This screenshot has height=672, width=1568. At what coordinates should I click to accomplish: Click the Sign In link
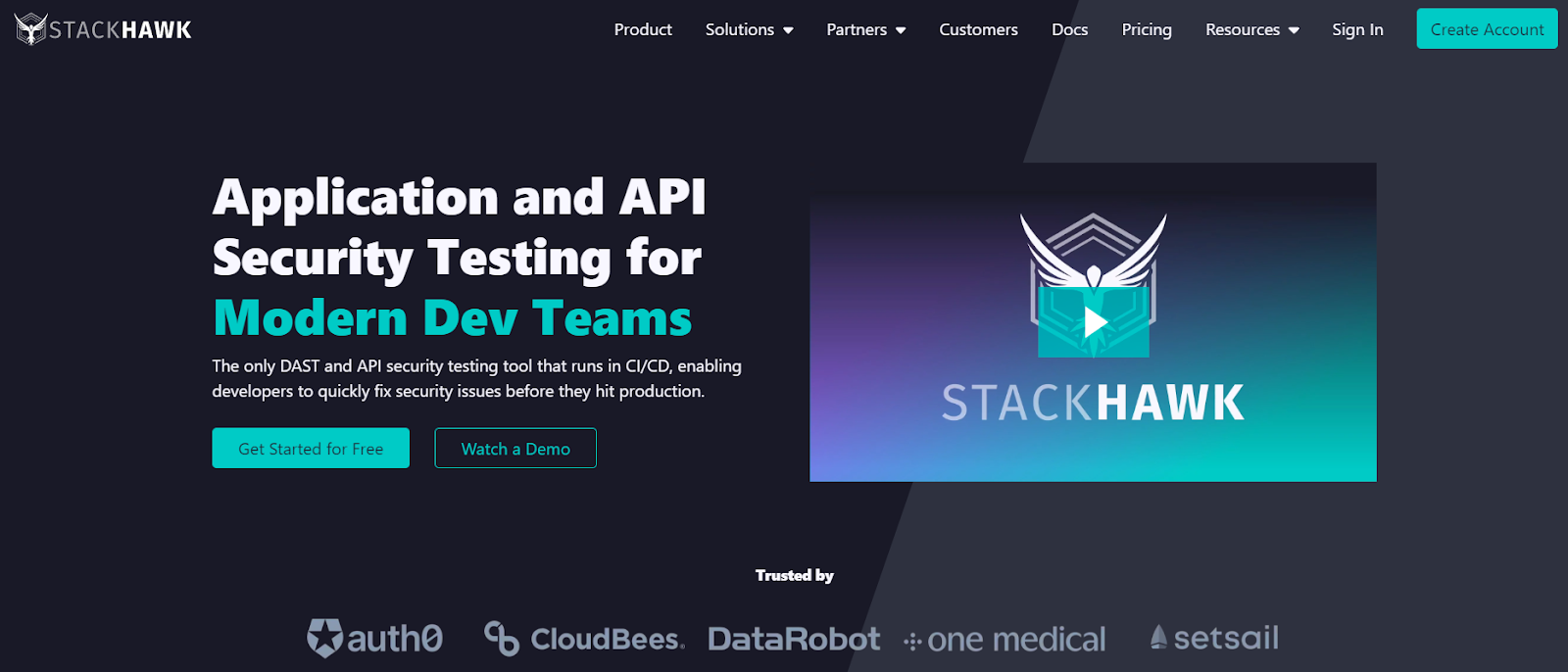tap(1357, 29)
